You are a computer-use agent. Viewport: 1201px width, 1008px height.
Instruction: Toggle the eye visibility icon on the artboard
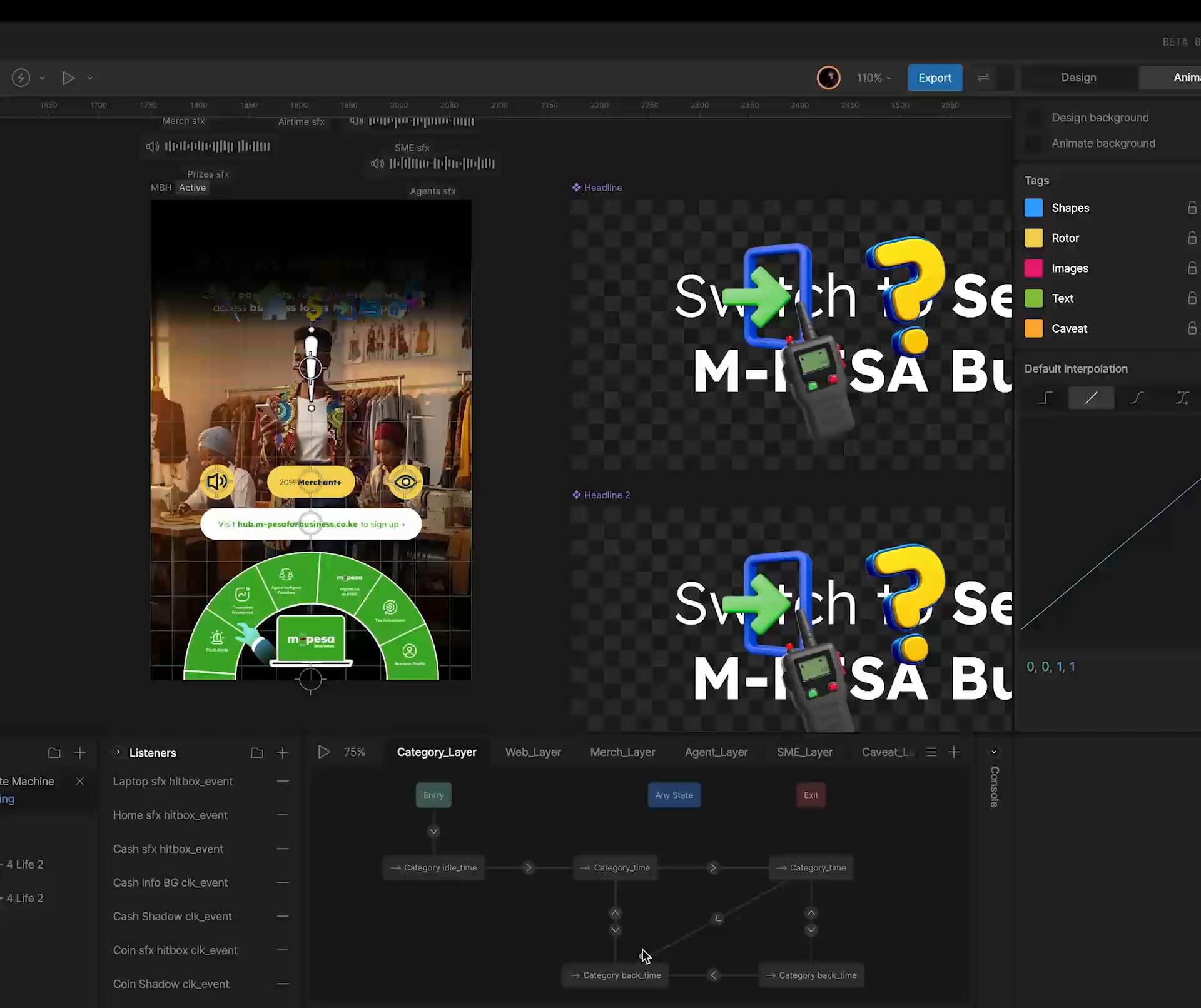coord(405,481)
